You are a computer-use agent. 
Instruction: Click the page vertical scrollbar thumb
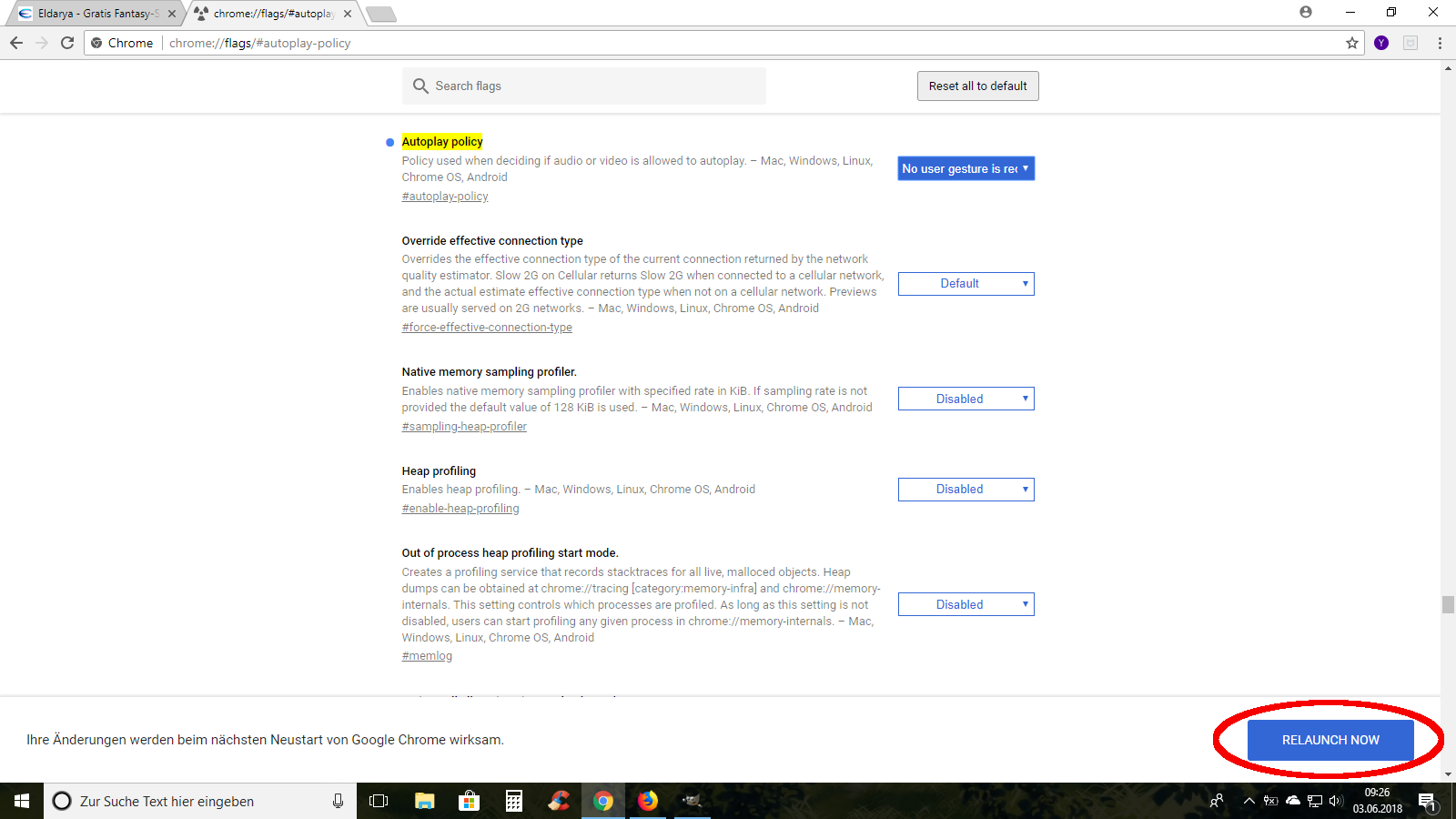coord(1448,604)
